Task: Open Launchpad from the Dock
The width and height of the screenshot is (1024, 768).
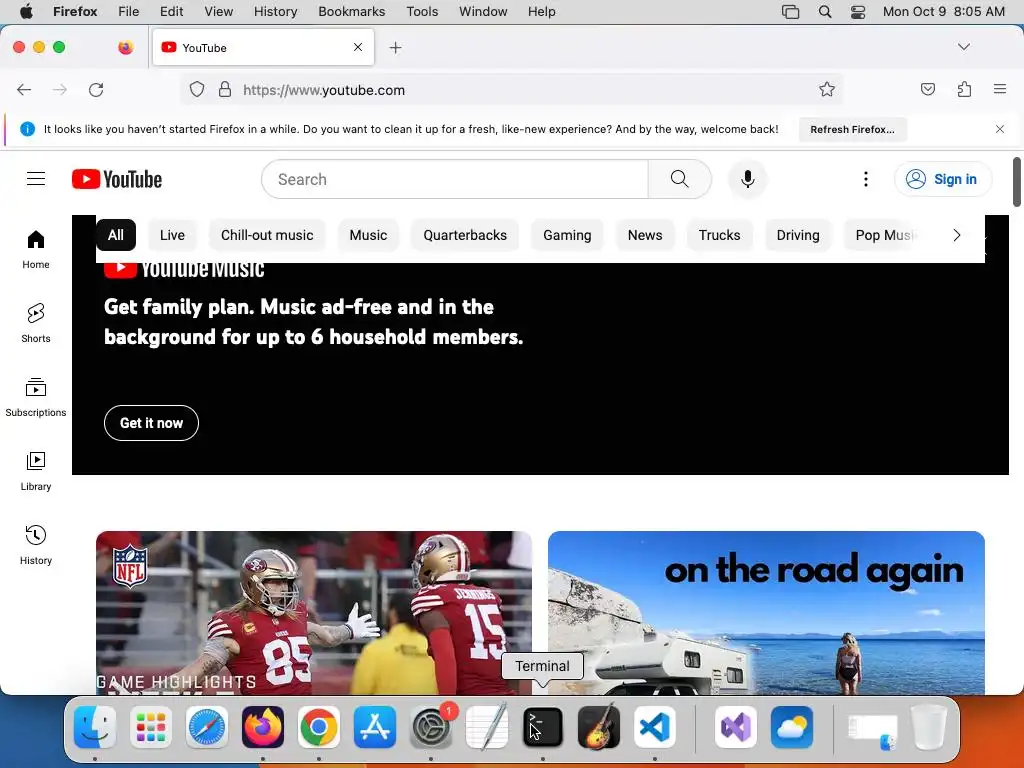Action: (151, 727)
